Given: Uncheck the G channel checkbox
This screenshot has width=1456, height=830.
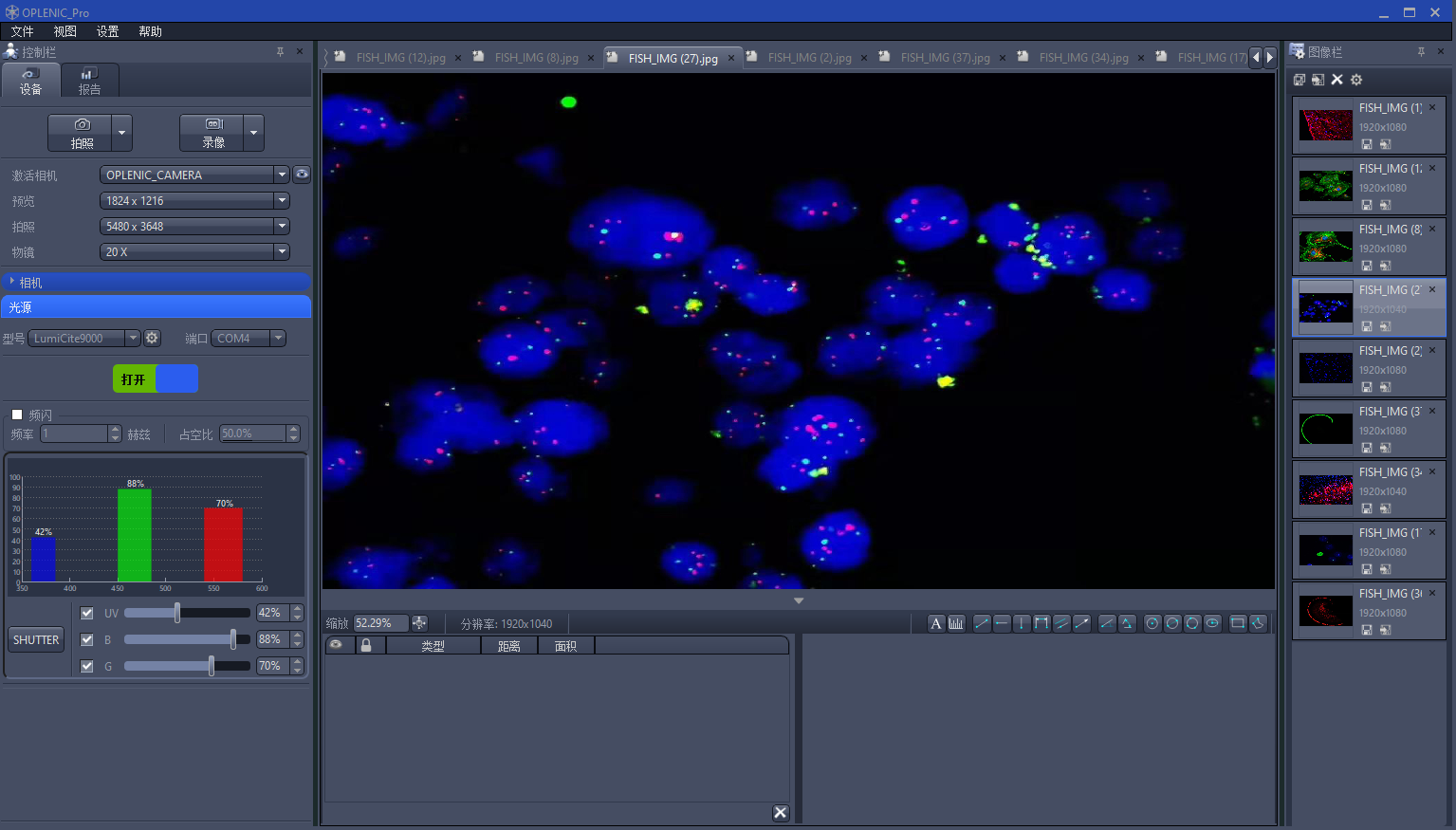Looking at the screenshot, I should 87,666.
